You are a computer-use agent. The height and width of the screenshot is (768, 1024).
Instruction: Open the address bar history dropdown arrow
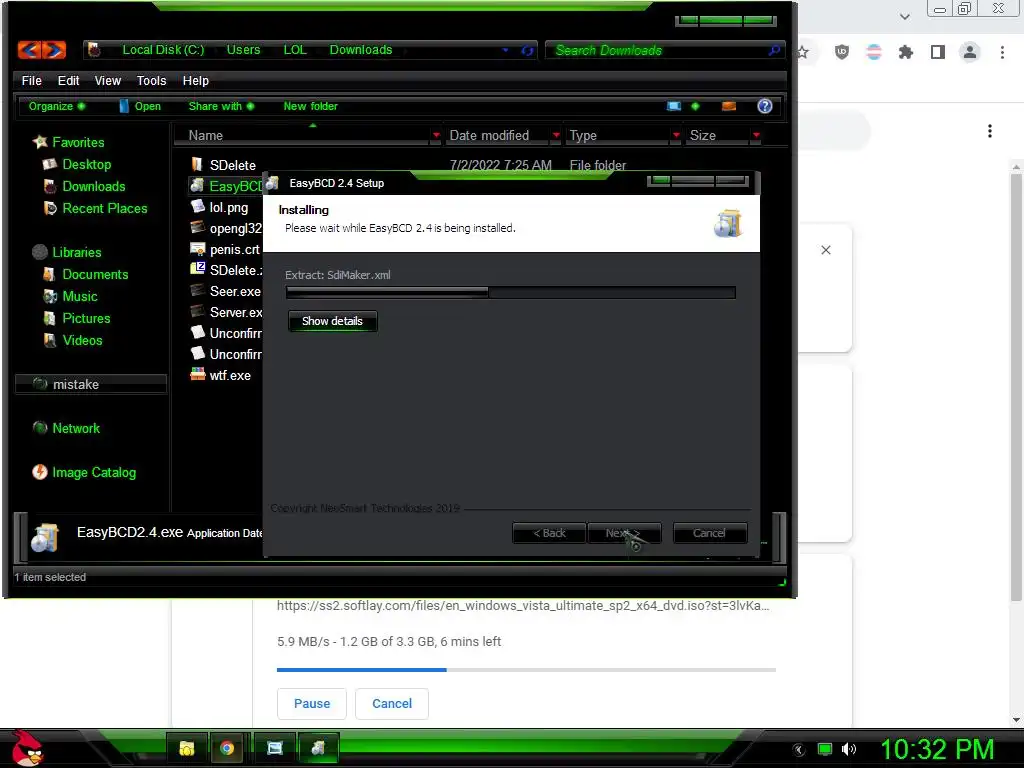click(505, 50)
